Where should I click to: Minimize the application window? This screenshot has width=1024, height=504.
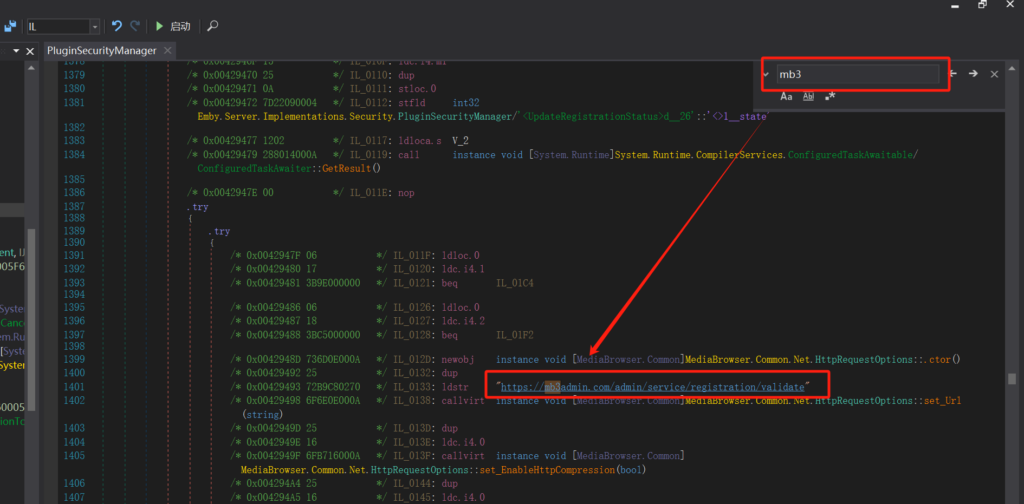(x=954, y=5)
